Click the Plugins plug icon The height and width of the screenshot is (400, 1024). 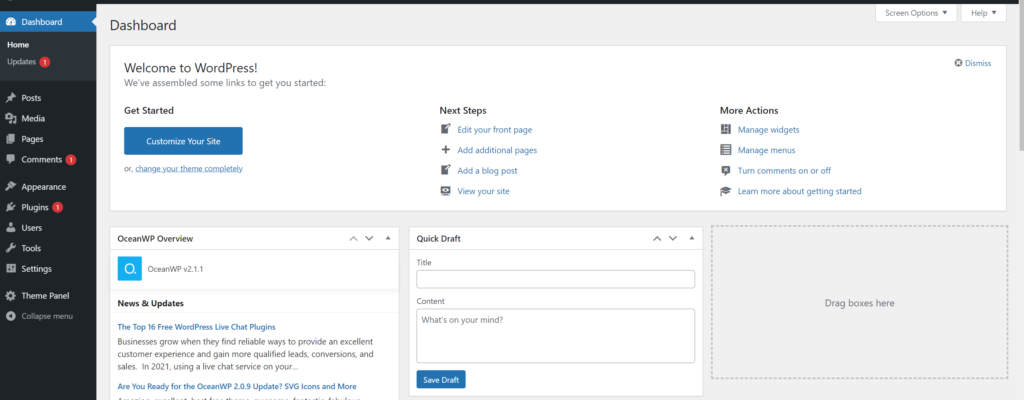pos(10,207)
